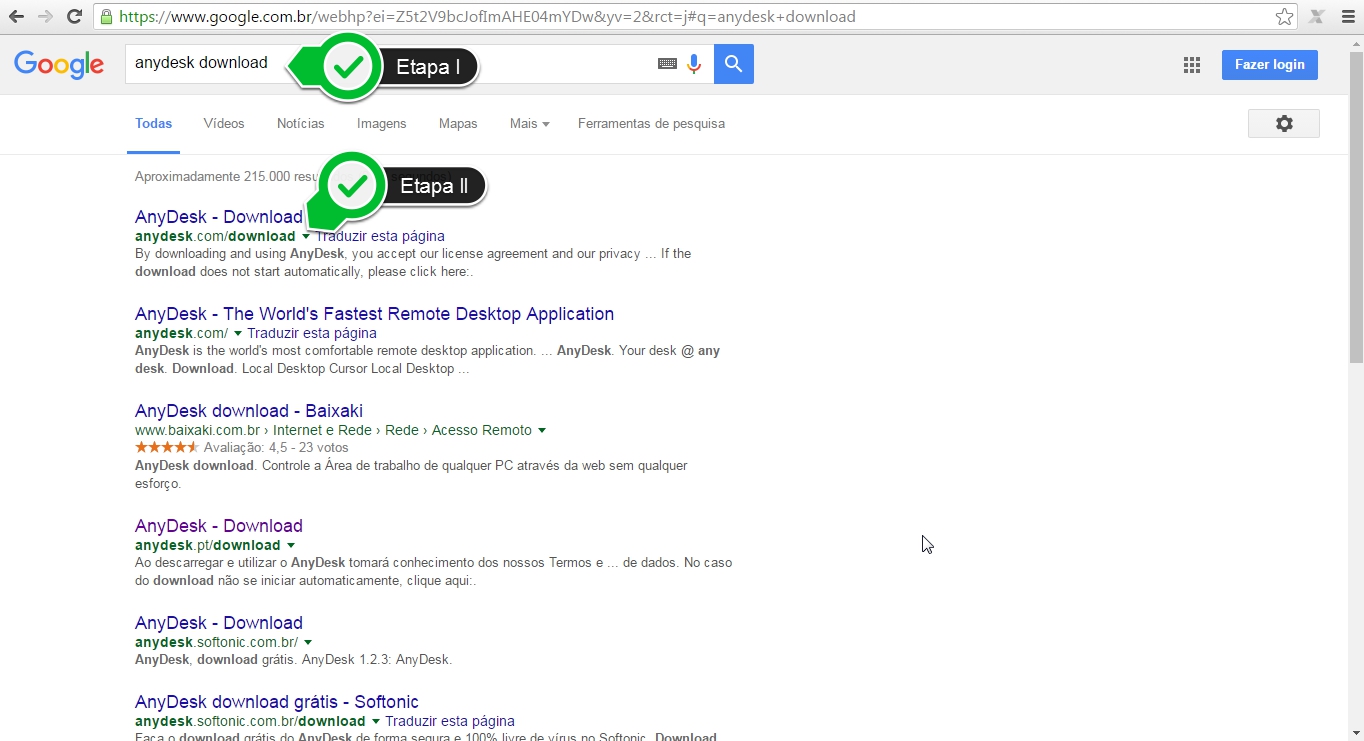1364x741 pixels.
Task: Click the browser address bar URL
Action: pos(487,17)
